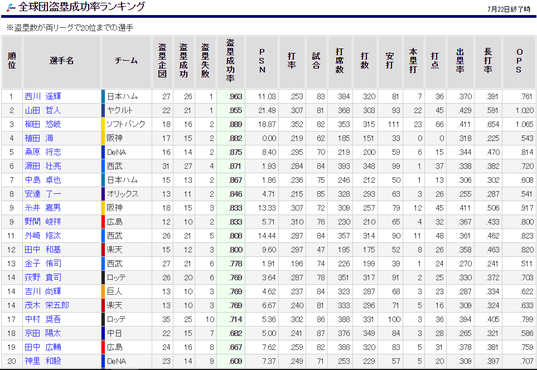Click the 打席数 column header
This screenshot has height=370, width=537.
tap(340, 61)
